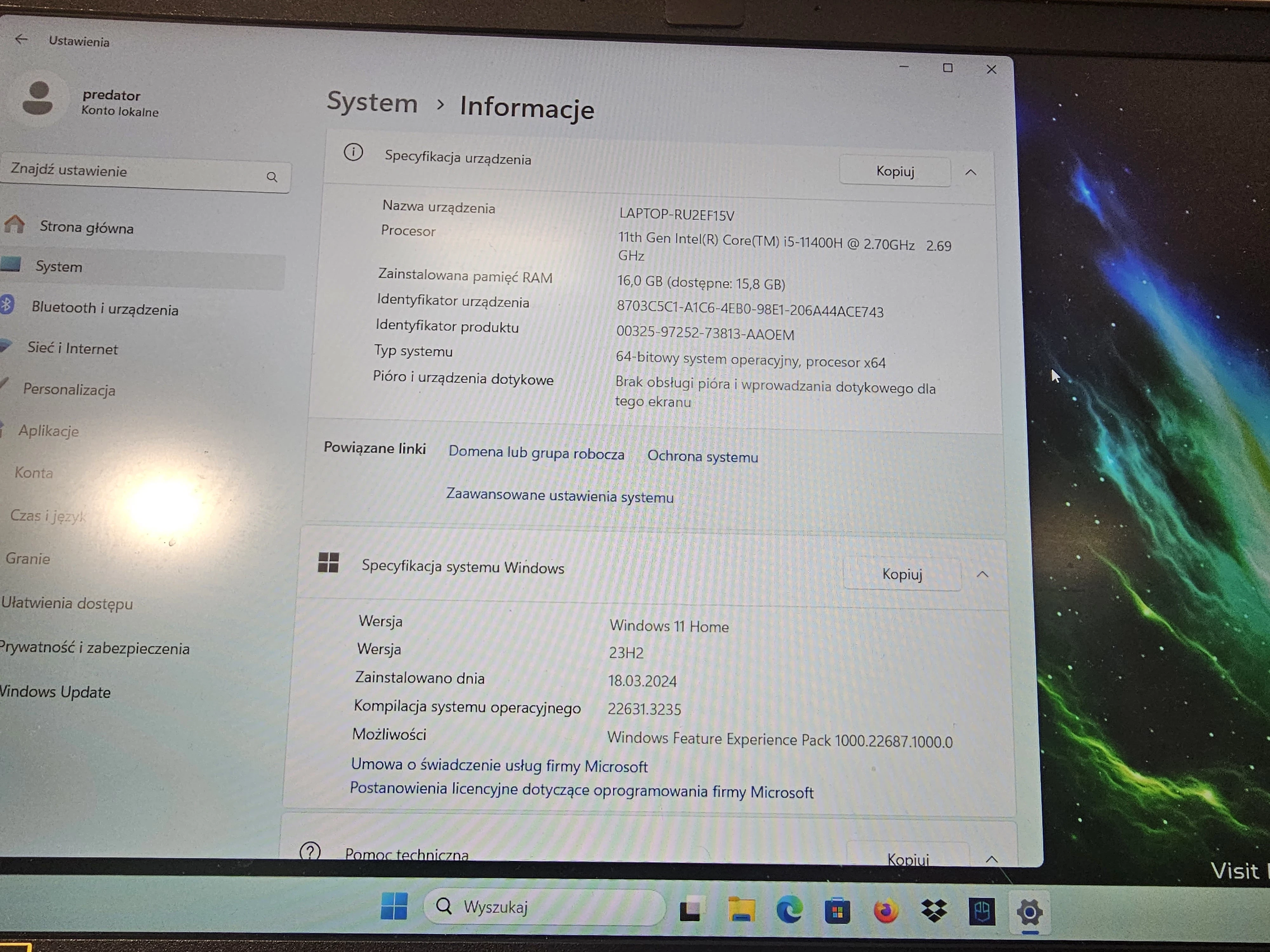Image resolution: width=1270 pixels, height=952 pixels.
Task: Open Zaawansowane ustawienia systemu link
Action: click(560, 496)
